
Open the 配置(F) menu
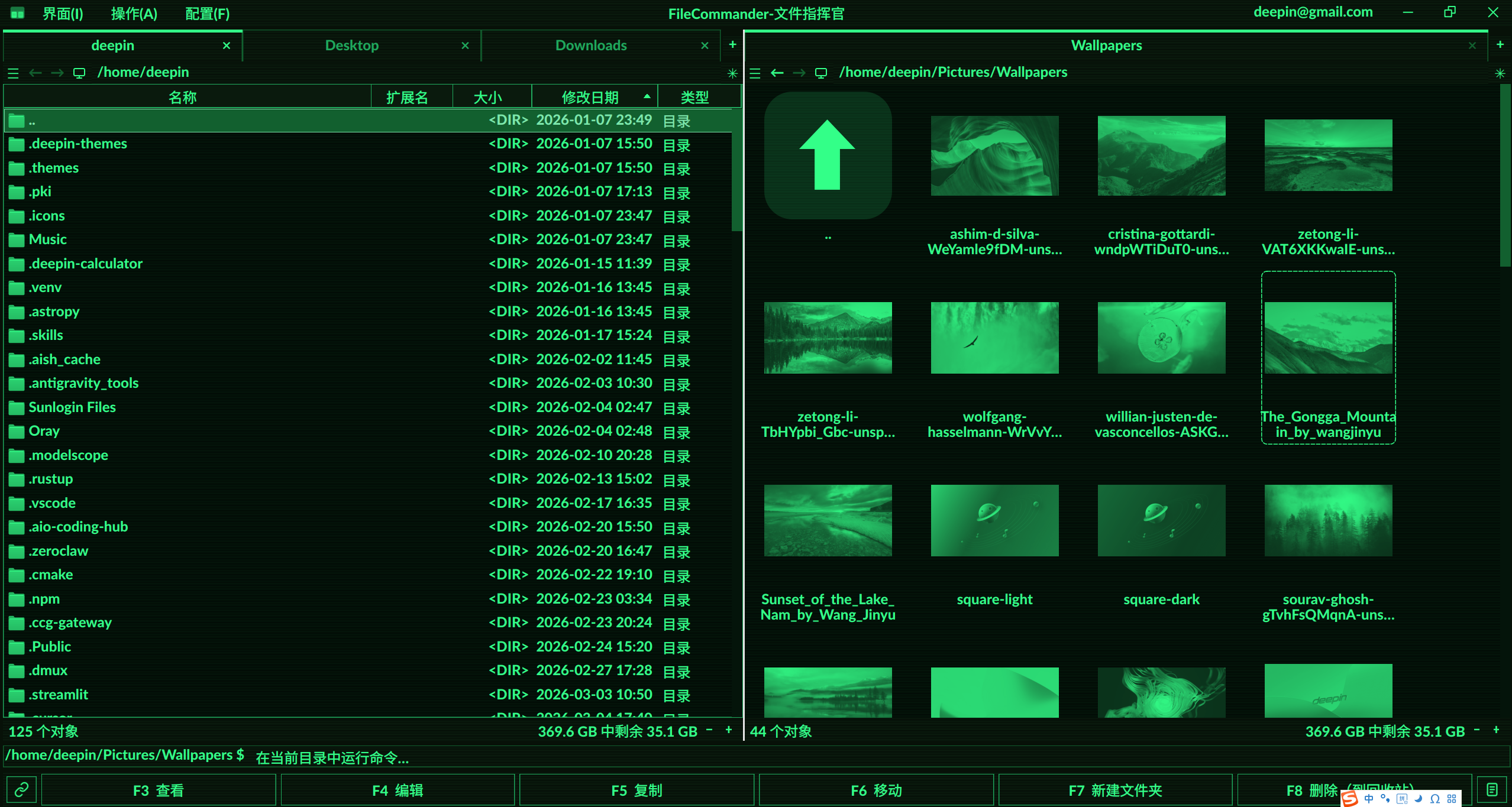207,14
